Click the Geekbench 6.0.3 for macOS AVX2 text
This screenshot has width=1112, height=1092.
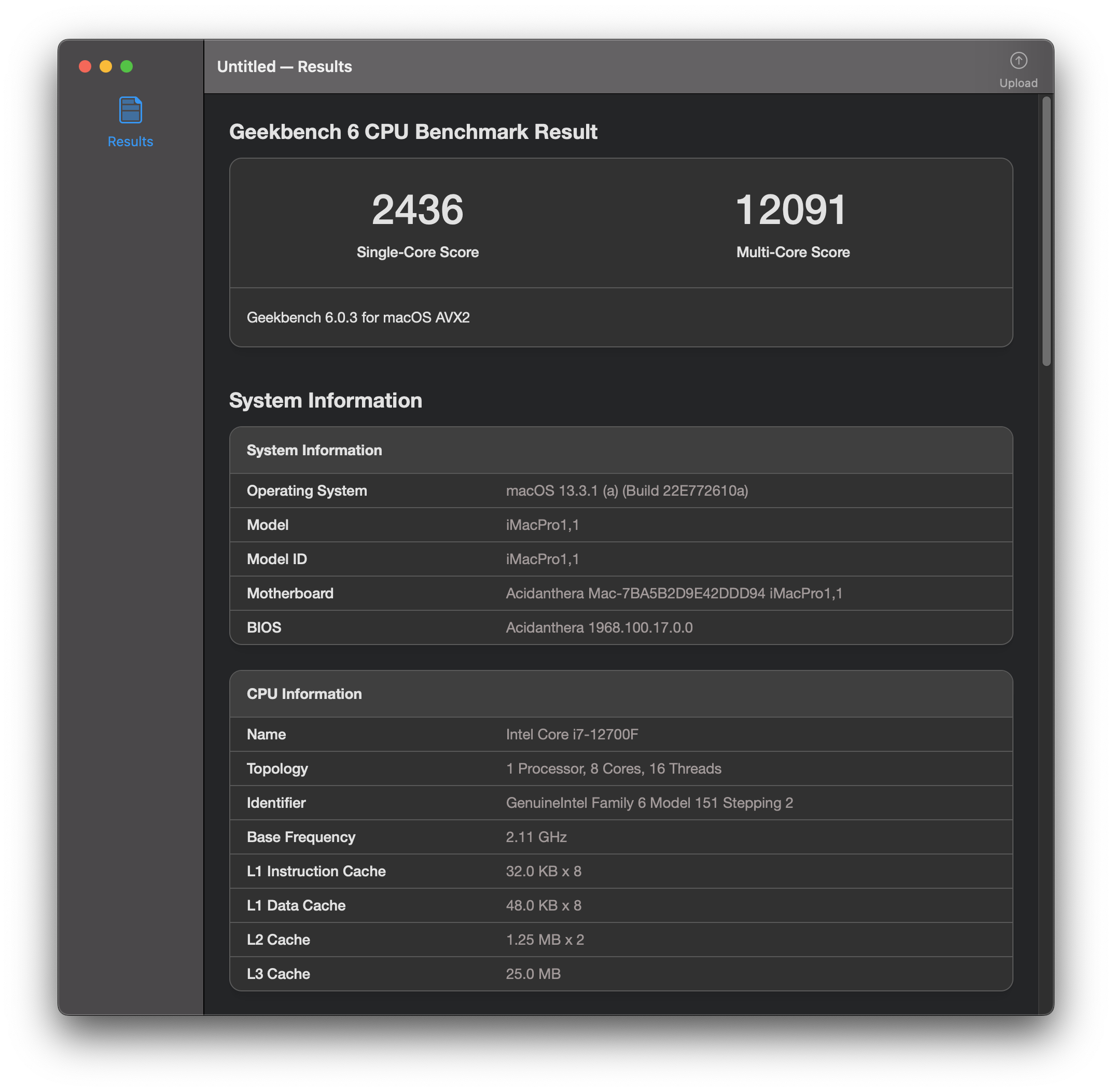point(358,318)
